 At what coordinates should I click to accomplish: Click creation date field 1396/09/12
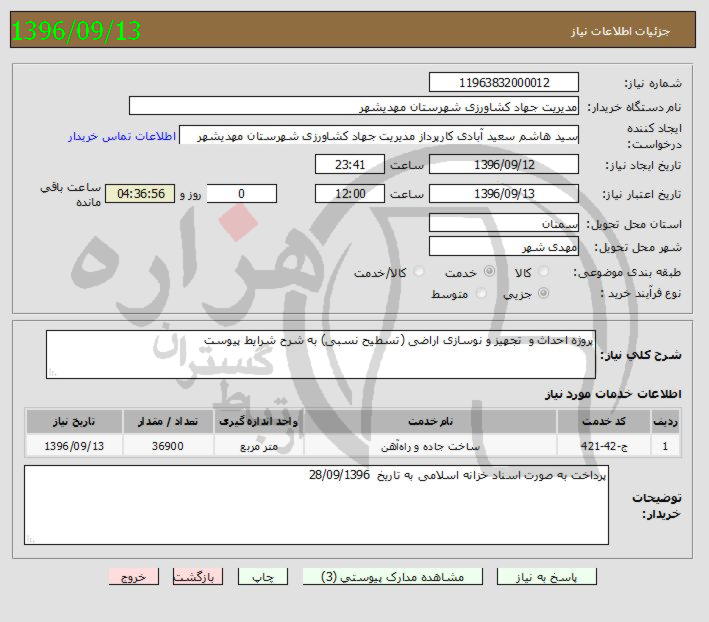click(504, 165)
